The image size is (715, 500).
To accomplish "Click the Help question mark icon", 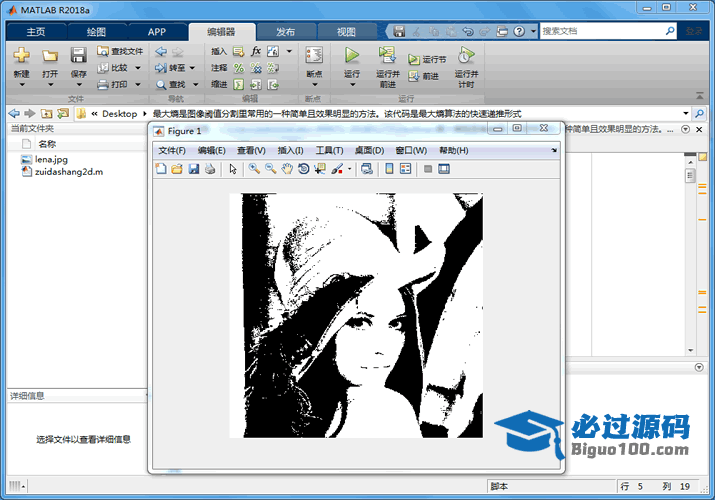I will [x=519, y=31].
